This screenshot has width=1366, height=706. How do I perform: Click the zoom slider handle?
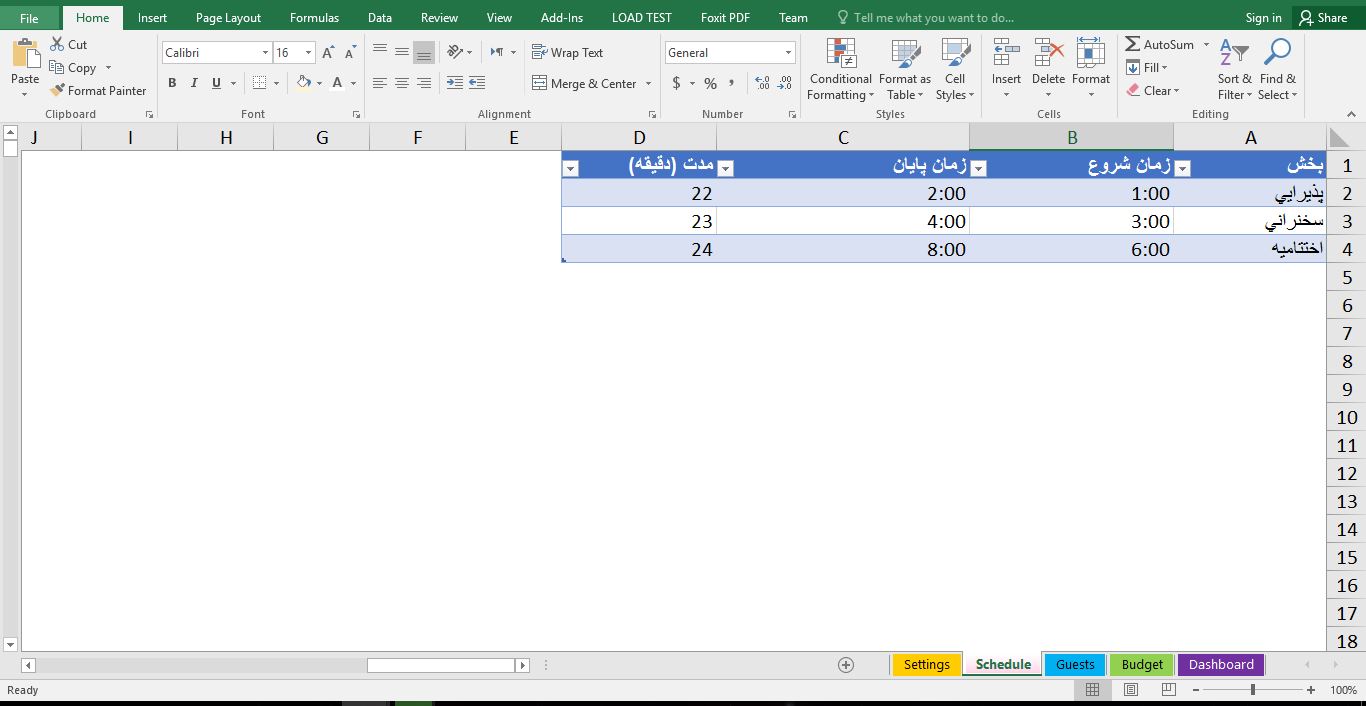(x=1252, y=690)
